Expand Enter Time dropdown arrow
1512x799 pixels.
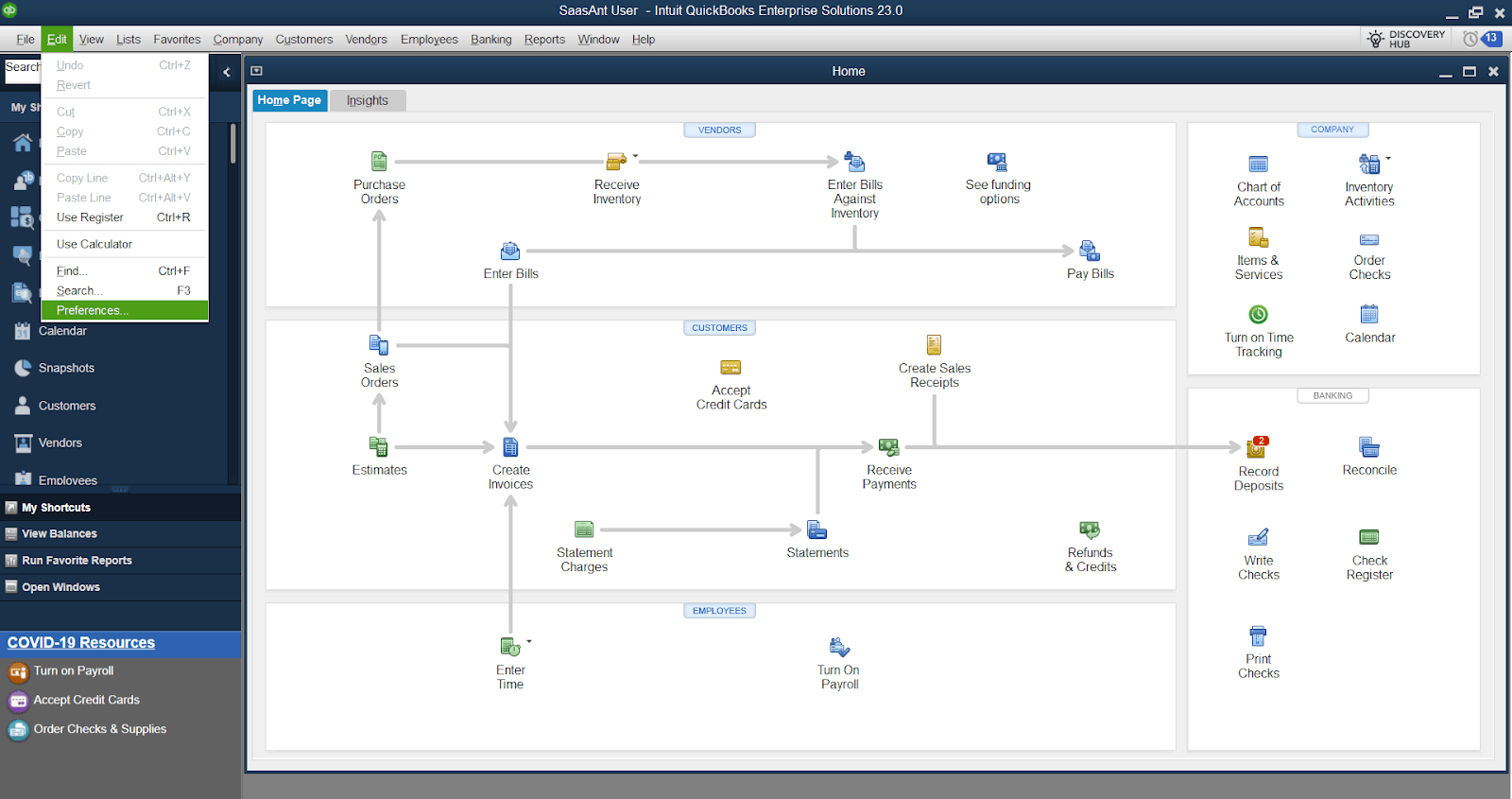tap(529, 641)
